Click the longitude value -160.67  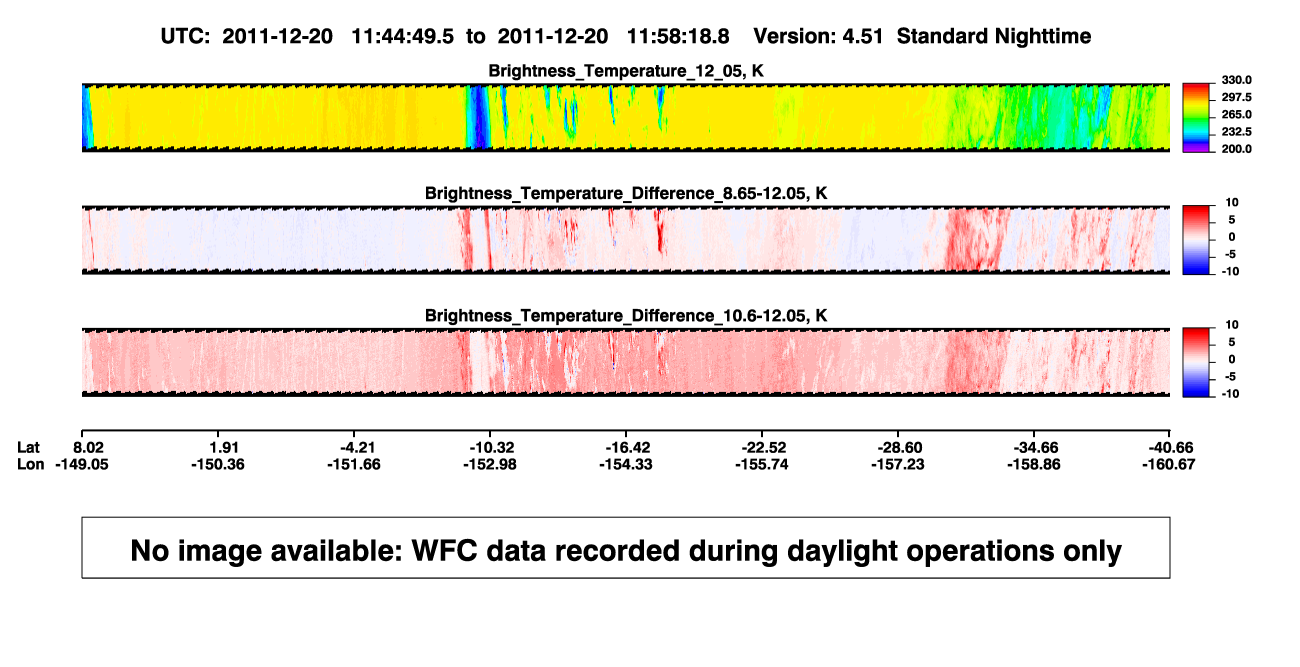(1170, 464)
